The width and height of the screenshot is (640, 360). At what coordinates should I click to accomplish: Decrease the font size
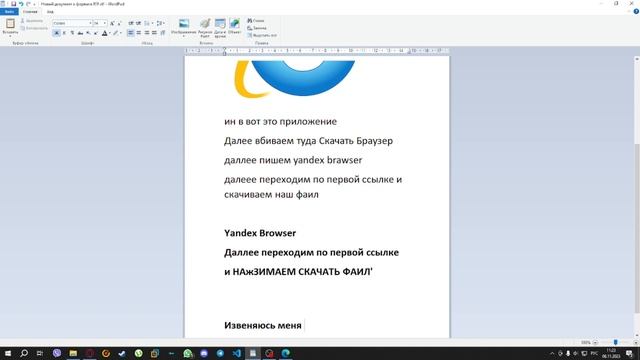119,23
